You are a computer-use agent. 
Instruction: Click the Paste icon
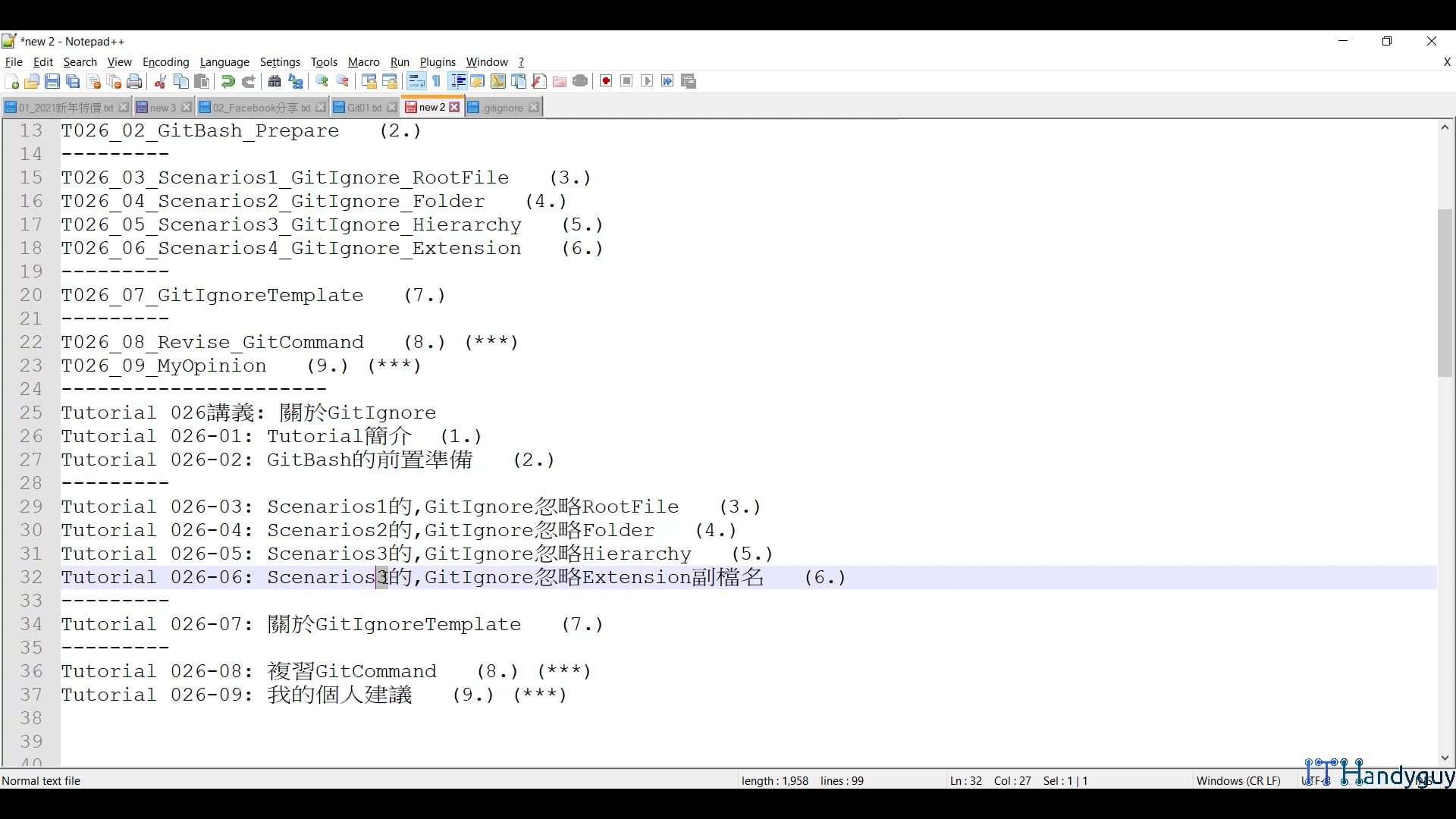(x=202, y=81)
